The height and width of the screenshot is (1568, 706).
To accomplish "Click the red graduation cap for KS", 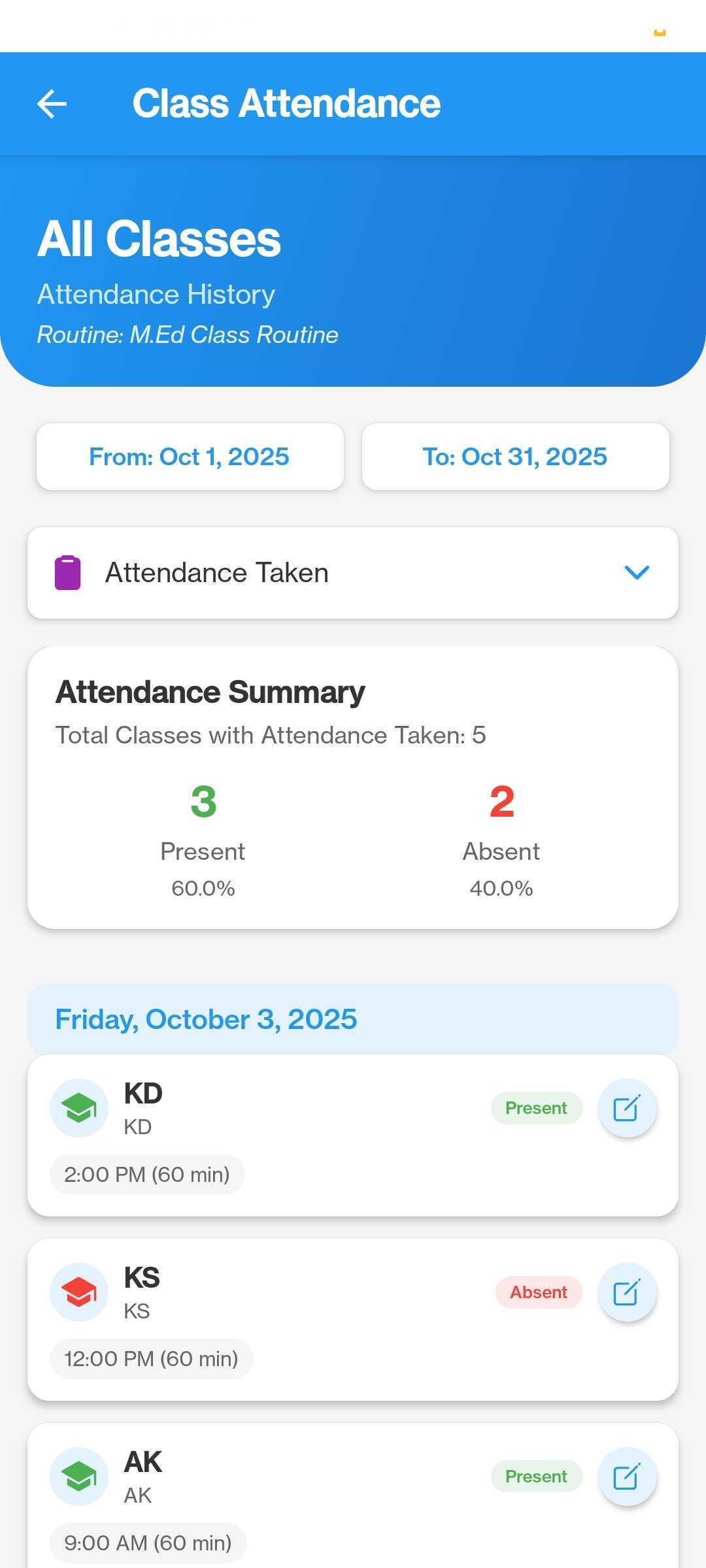I will tap(79, 1292).
